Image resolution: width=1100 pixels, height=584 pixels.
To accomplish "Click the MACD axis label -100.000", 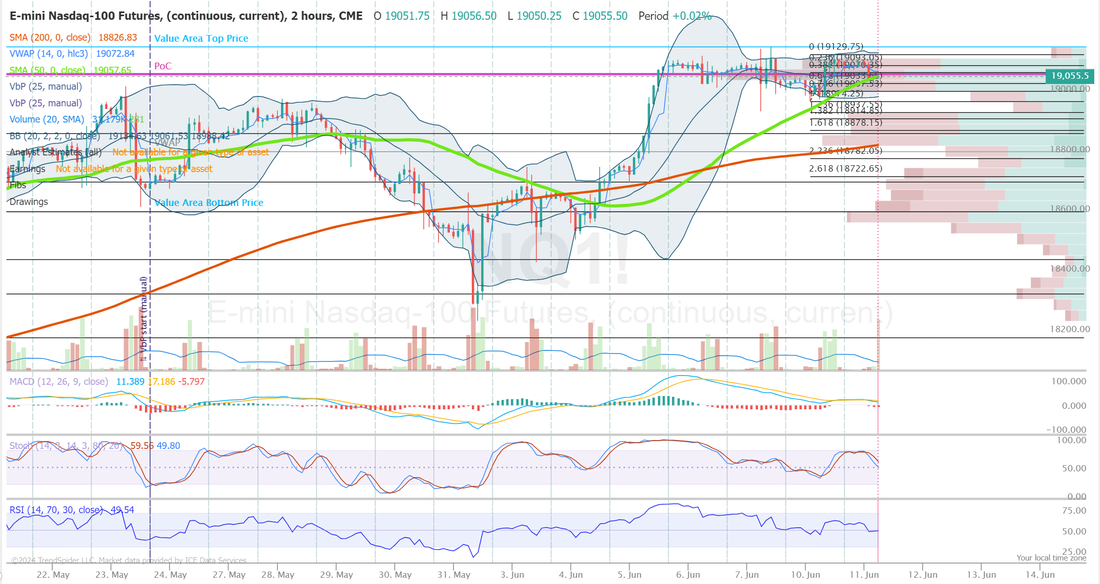I will (x=1066, y=429).
